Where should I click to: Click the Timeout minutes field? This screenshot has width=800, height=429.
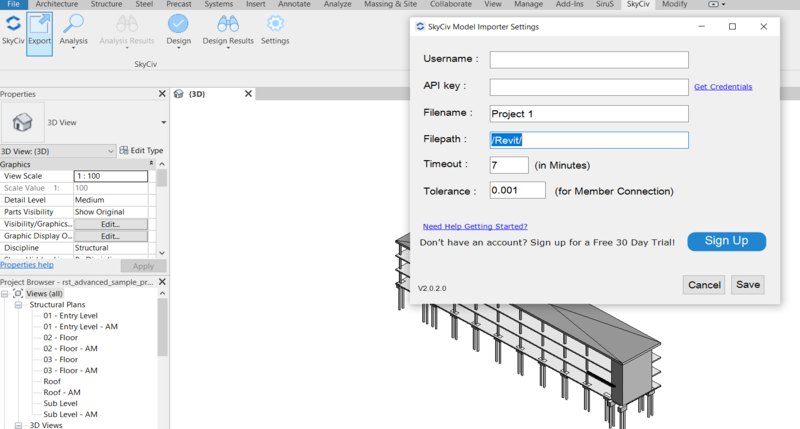tap(509, 165)
